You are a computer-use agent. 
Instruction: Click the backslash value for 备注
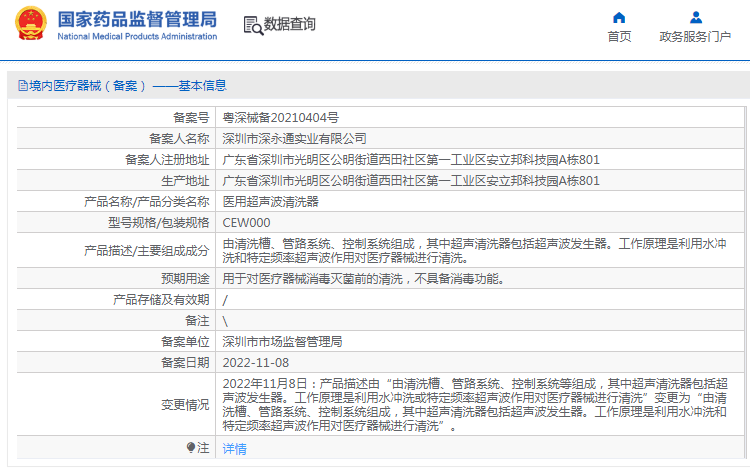[225, 321]
